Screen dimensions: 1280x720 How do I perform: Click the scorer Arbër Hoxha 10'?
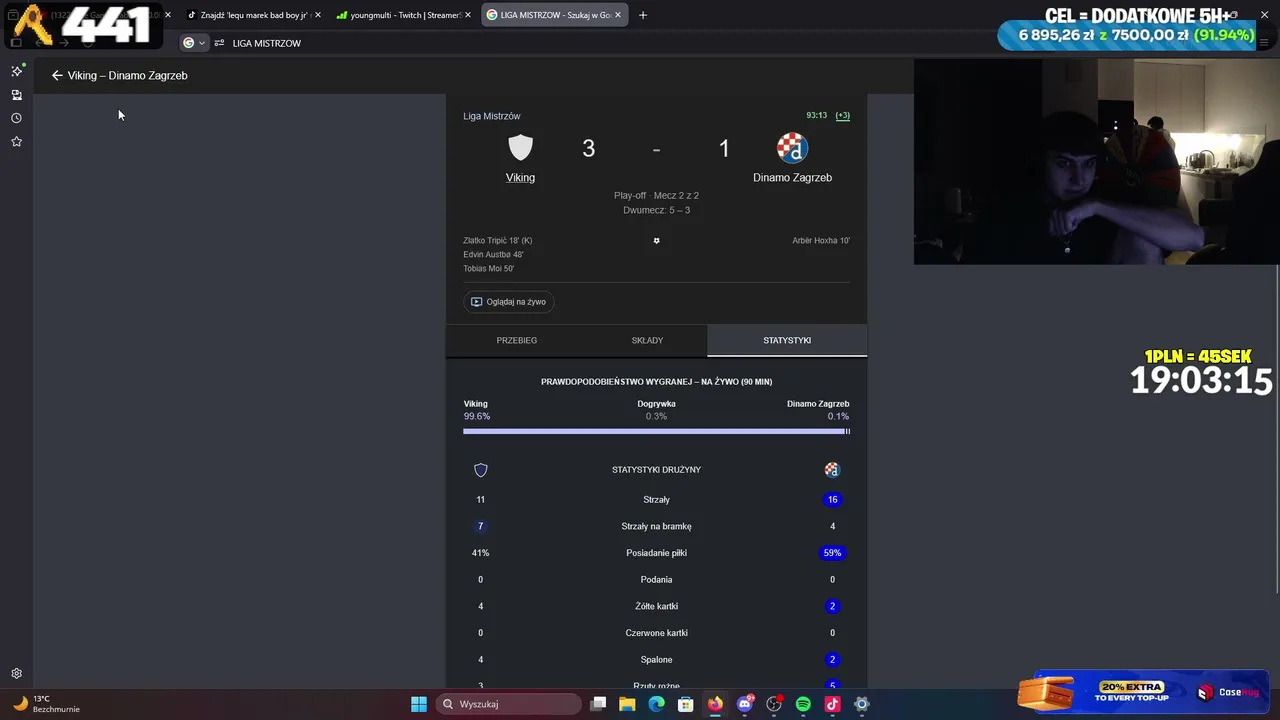(821, 241)
